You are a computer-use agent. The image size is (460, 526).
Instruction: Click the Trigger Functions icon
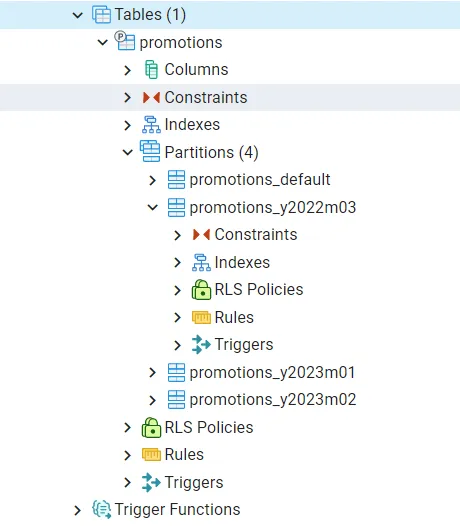click(102, 509)
